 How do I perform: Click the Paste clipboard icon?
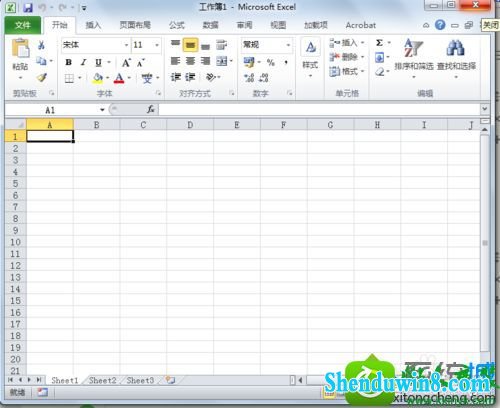pos(20,48)
